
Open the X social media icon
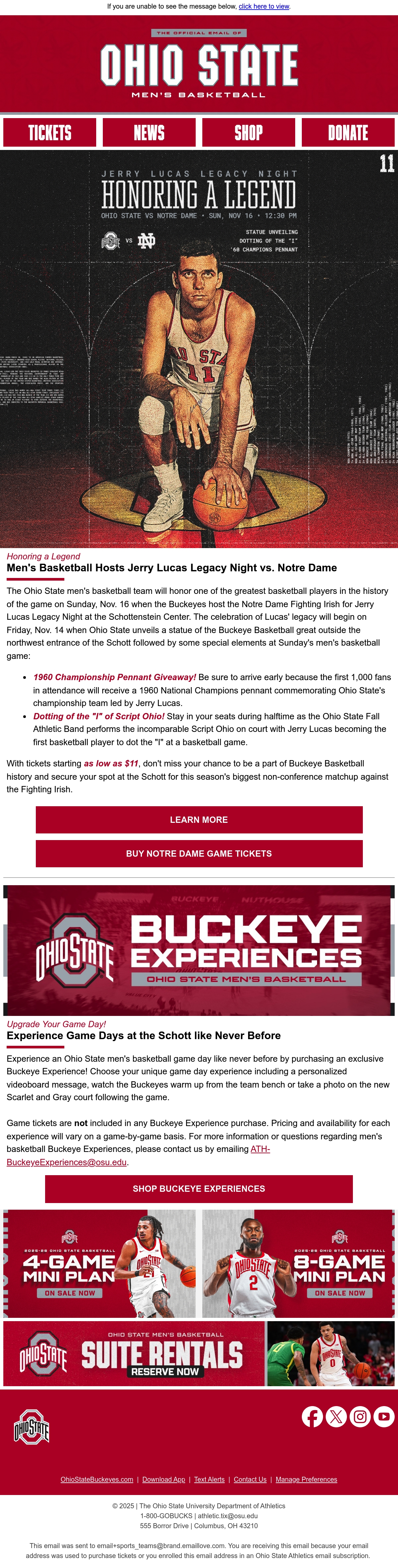pos(336,1416)
